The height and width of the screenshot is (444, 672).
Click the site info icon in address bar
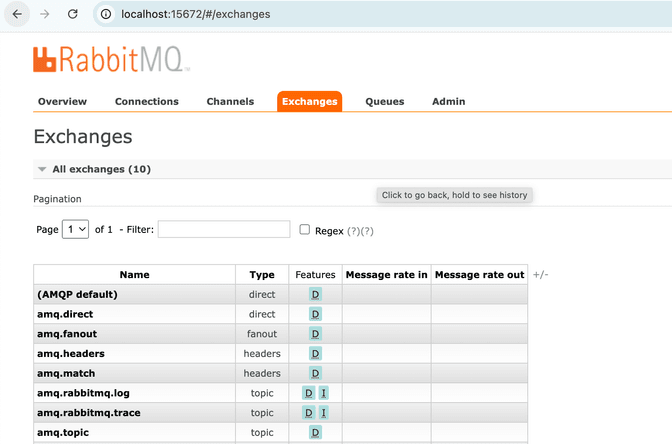tap(106, 15)
